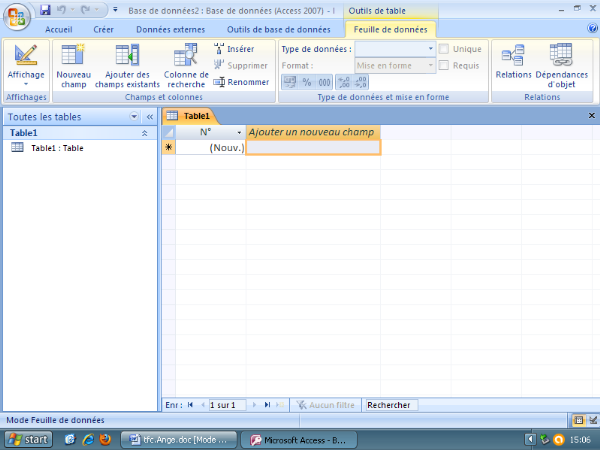The width and height of the screenshot is (600, 450).
Task: Click Insérer in Champs et colonnes
Action: coord(234,48)
